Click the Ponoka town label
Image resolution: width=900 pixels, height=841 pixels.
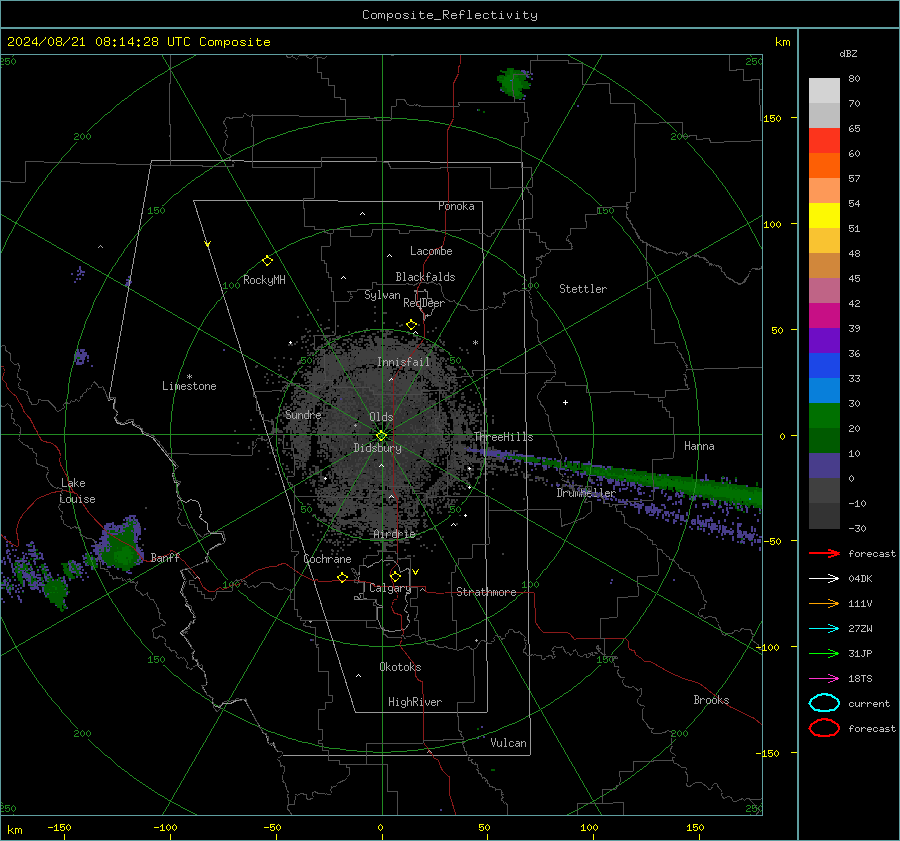click(x=456, y=206)
